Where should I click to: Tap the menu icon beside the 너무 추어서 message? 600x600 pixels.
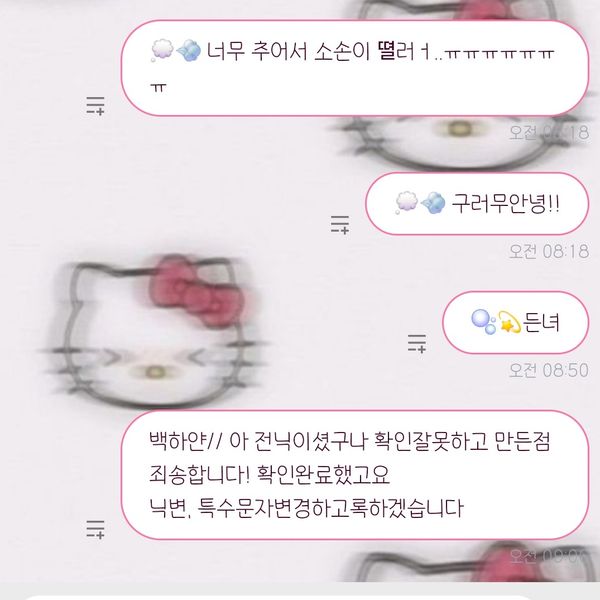[x=95, y=106]
